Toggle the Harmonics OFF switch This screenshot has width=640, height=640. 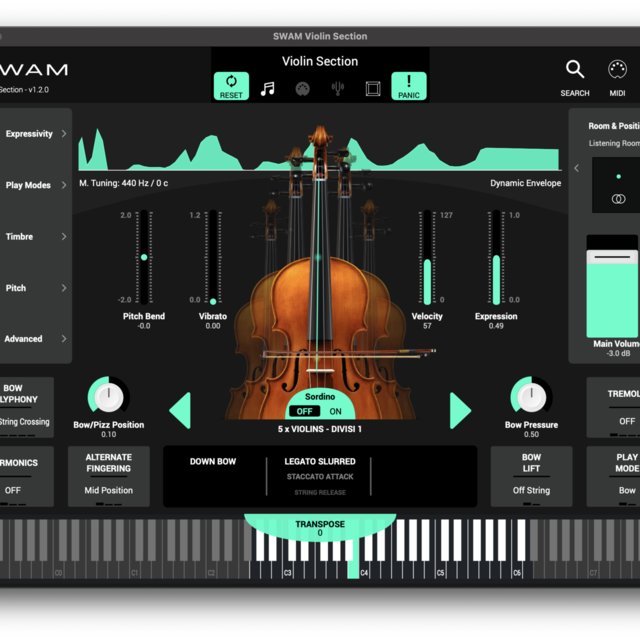click(x=13, y=490)
